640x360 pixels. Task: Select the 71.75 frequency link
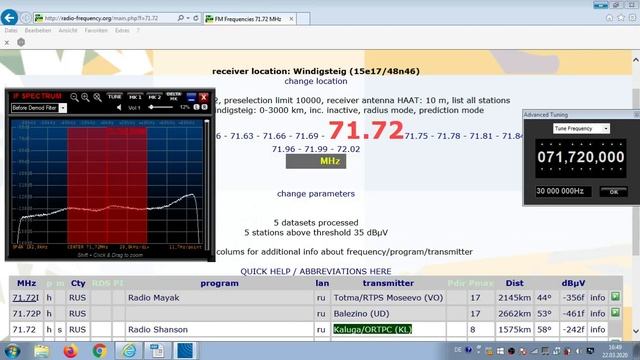coord(416,136)
